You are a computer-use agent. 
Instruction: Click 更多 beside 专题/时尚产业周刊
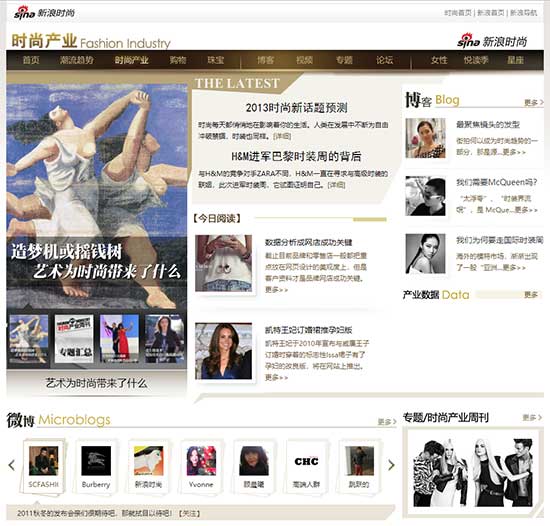[x=532, y=417]
